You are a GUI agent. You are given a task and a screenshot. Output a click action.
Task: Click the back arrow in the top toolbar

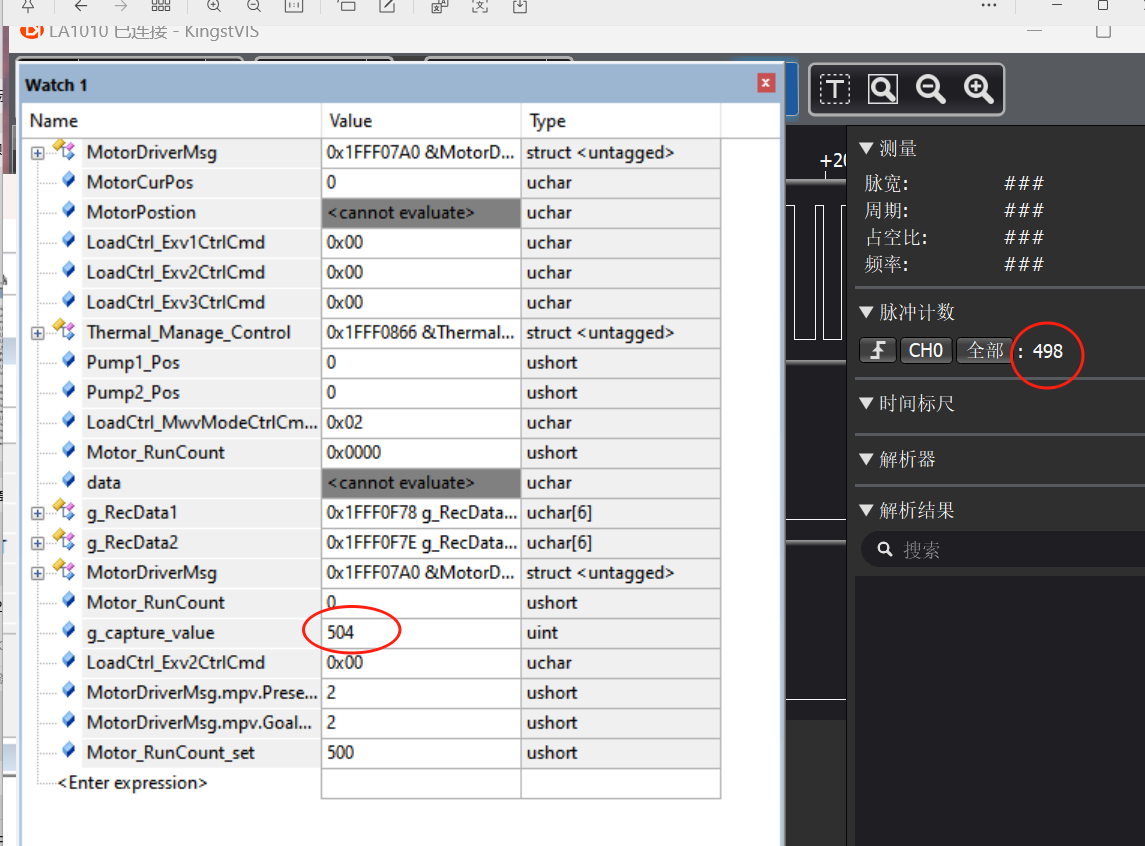81,6
